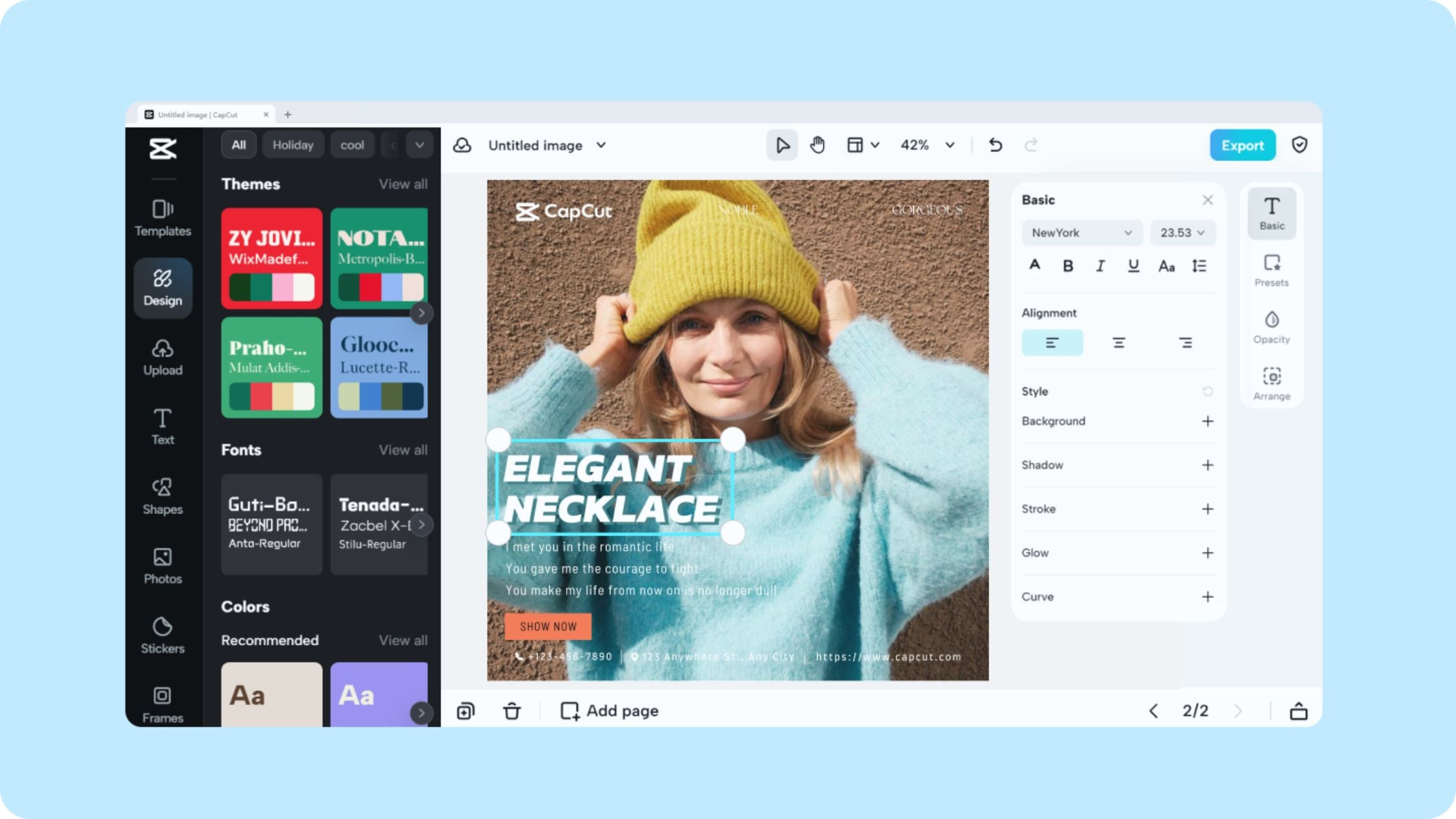Click the Export button
Viewport: 1456px width, 819px height.
[x=1242, y=145]
